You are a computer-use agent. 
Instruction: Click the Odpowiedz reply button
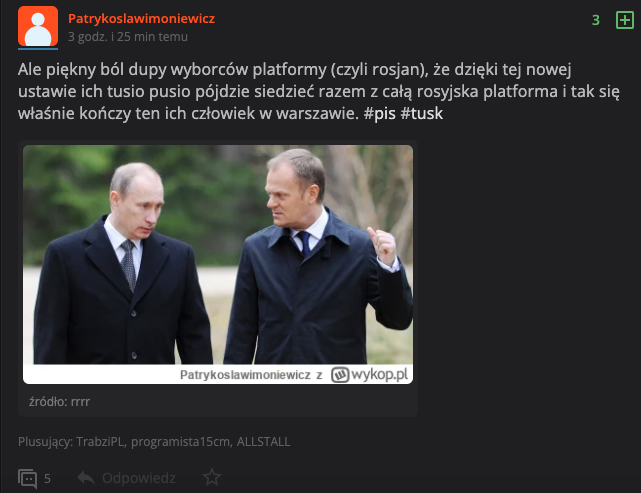pos(139,478)
